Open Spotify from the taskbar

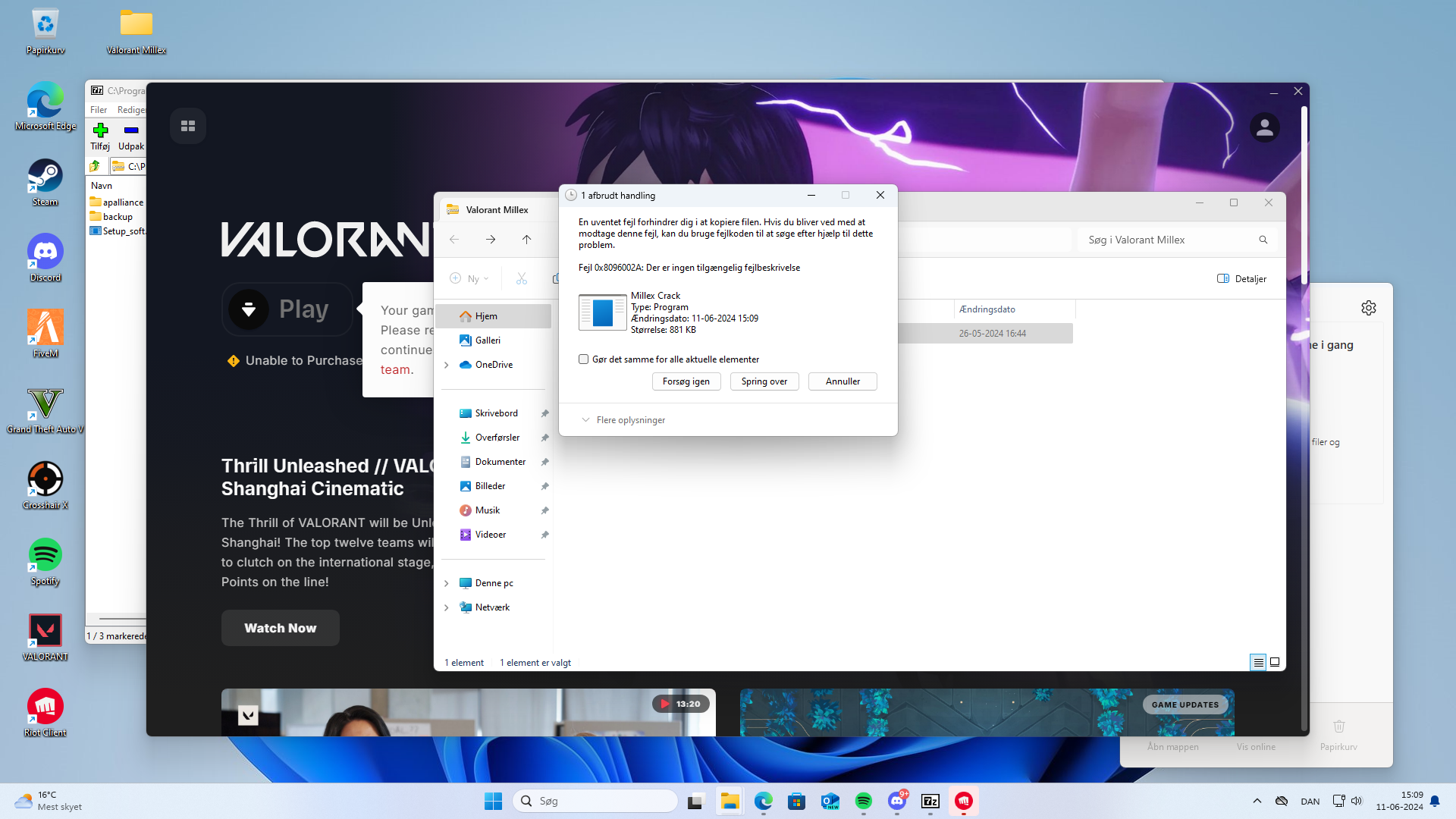pyautogui.click(x=864, y=801)
